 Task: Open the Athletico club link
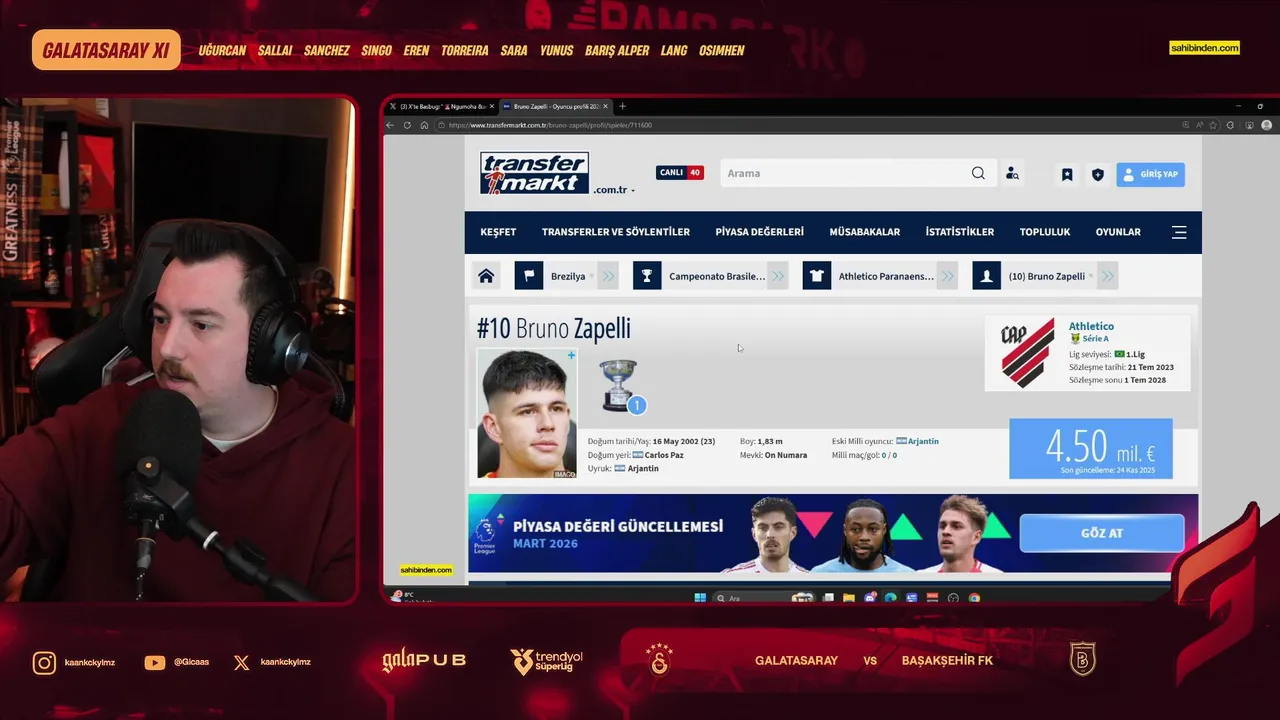click(1091, 326)
